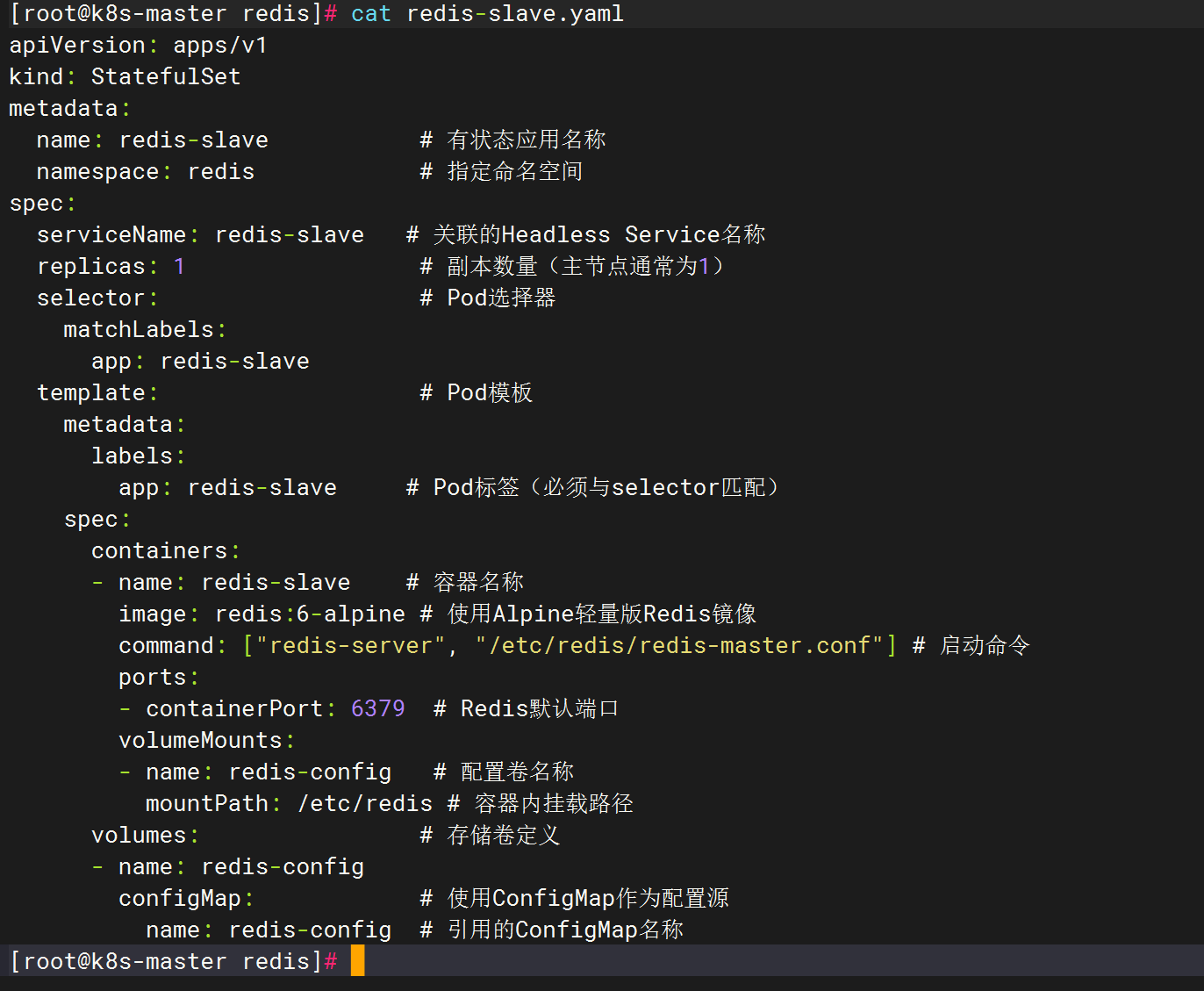Screen dimensions: 1204x991
Task: Click the comment '容器内挂载路径'
Action: pyautogui.click(x=554, y=804)
